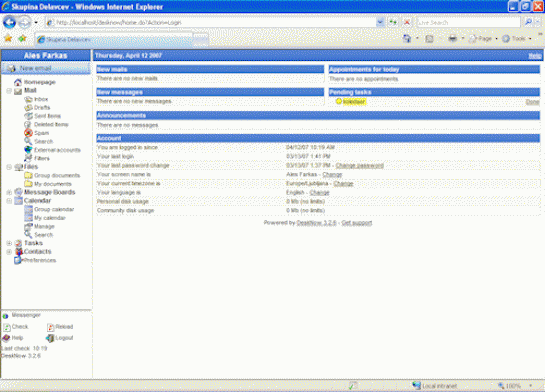Click the Favorites star icon

[x=8, y=39]
